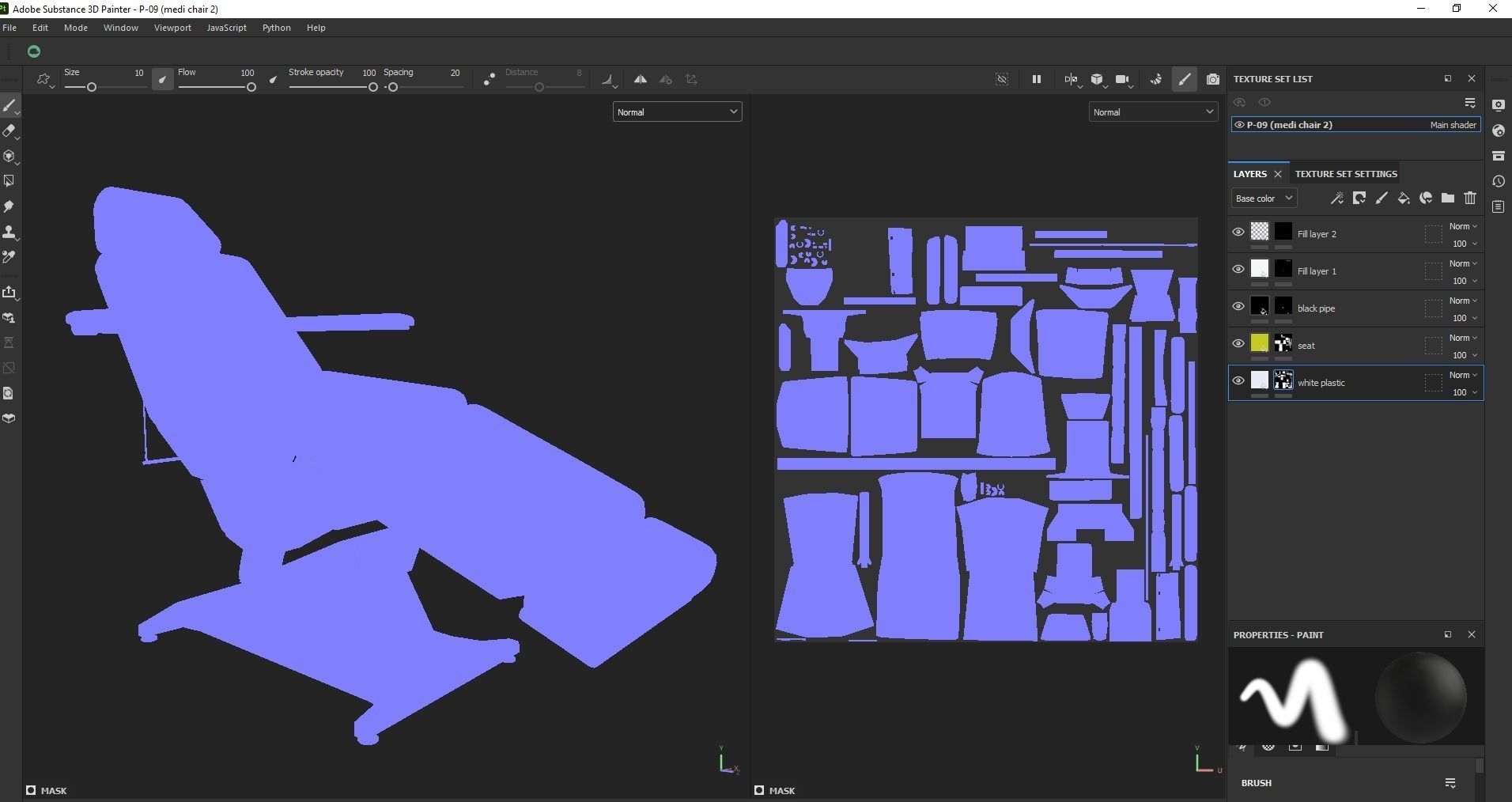
Task: Hide the black pipe layer
Action: 1238,307
